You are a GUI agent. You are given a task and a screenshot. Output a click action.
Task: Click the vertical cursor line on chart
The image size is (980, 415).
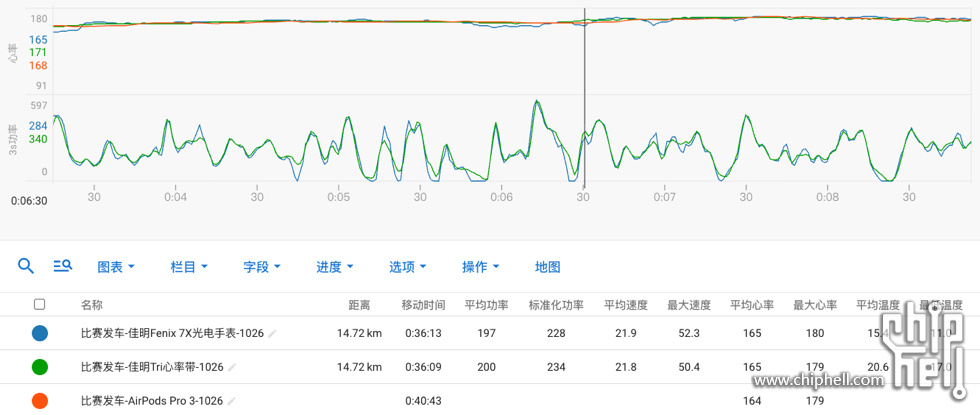[x=584, y=97]
